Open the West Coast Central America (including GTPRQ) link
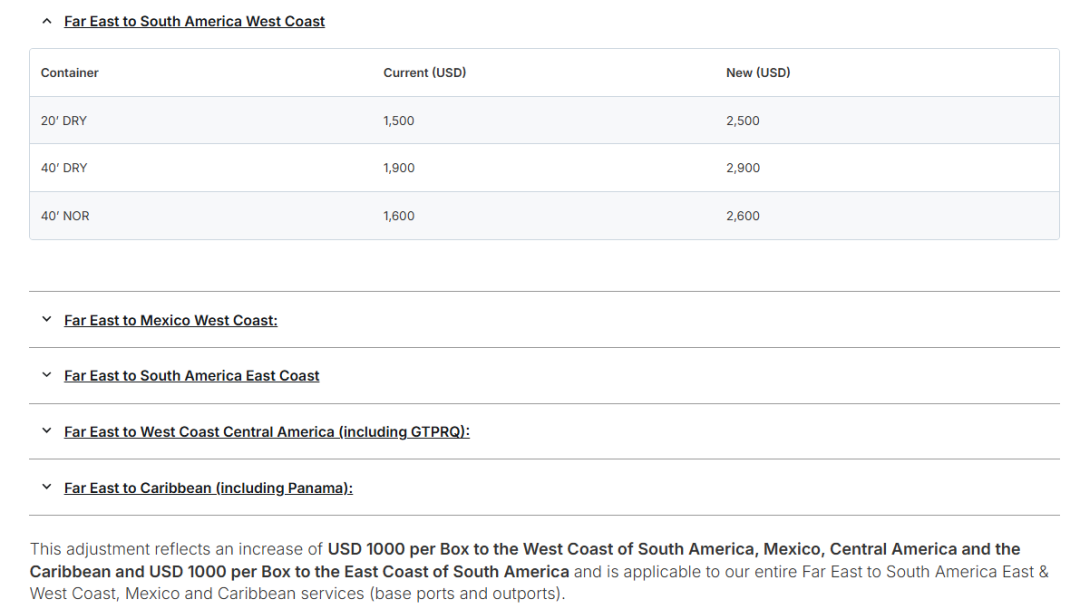The image size is (1080, 609). click(x=267, y=432)
